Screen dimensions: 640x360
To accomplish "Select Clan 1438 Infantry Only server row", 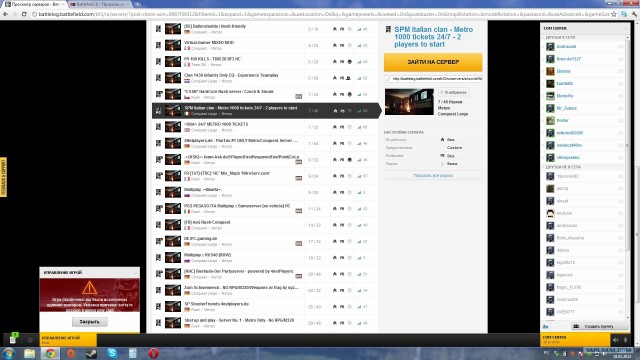I will pyautogui.click(x=265, y=78).
